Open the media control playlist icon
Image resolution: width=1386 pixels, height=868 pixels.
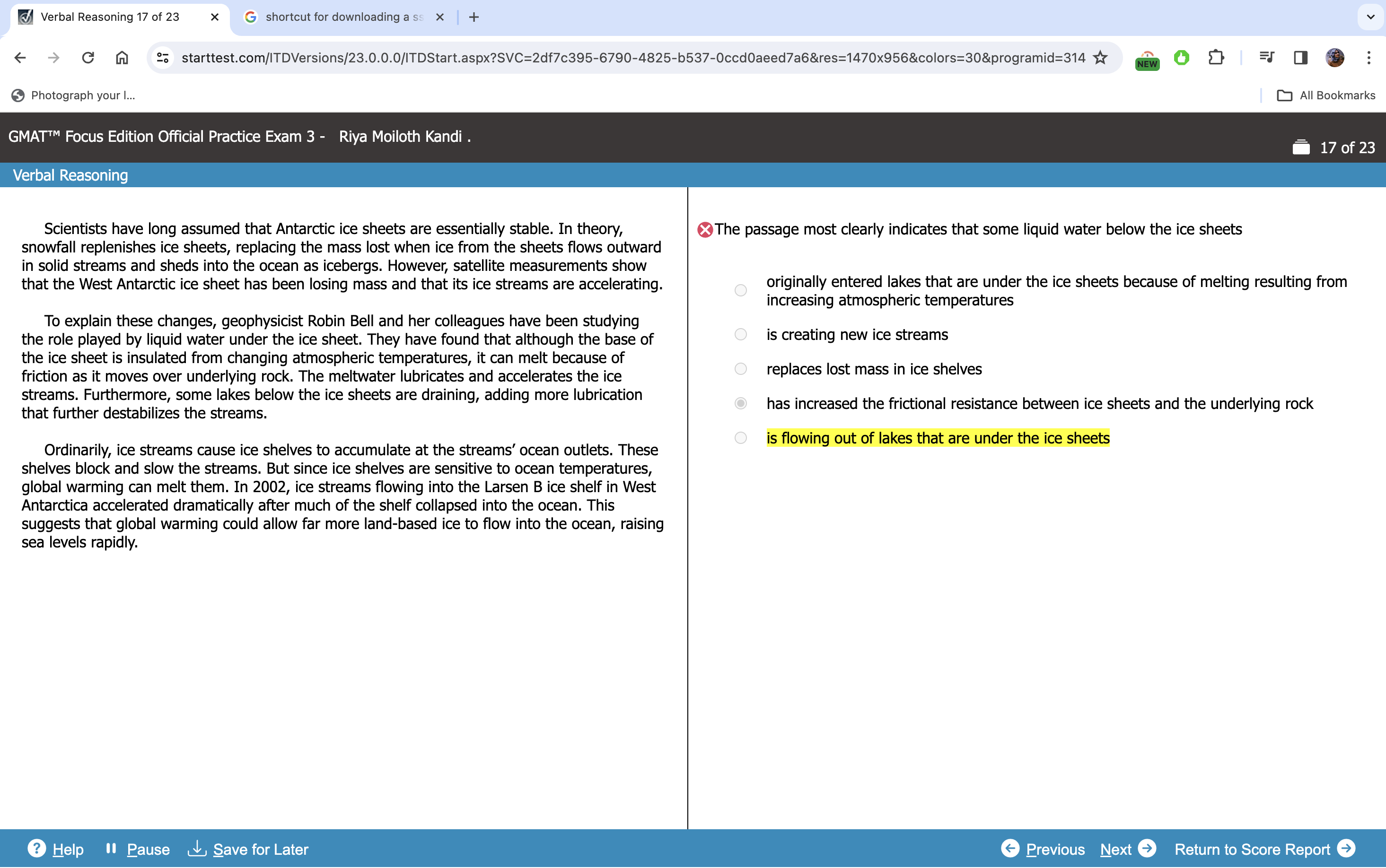[x=1266, y=57]
